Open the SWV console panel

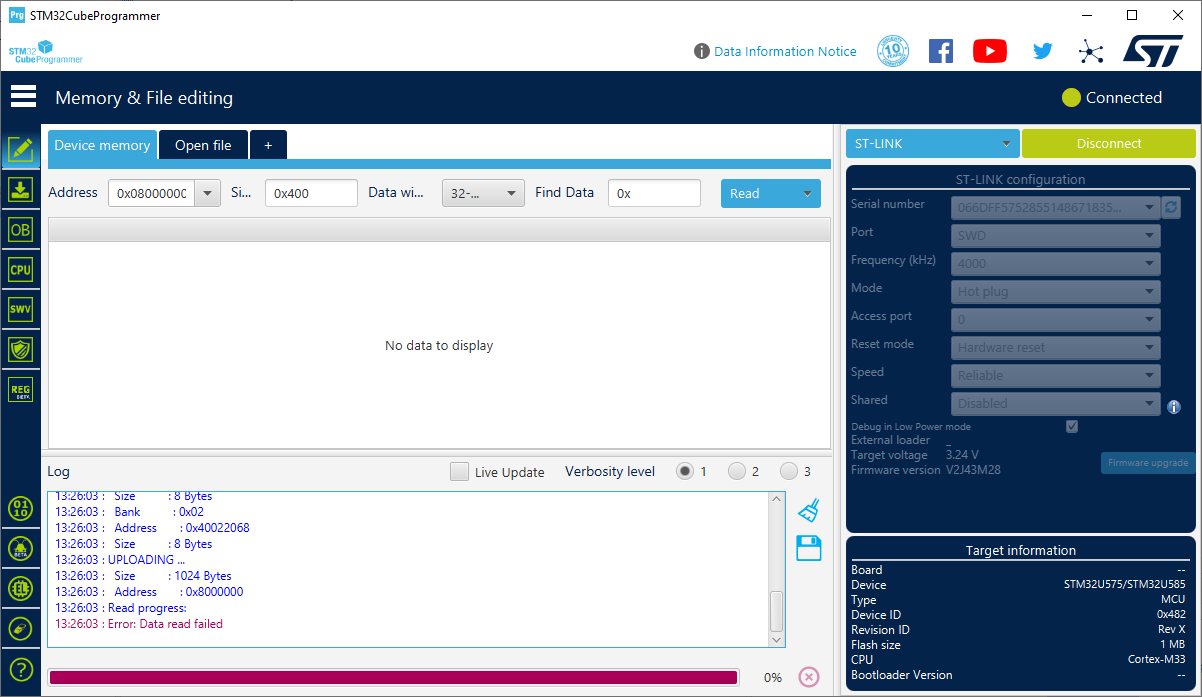click(21, 309)
